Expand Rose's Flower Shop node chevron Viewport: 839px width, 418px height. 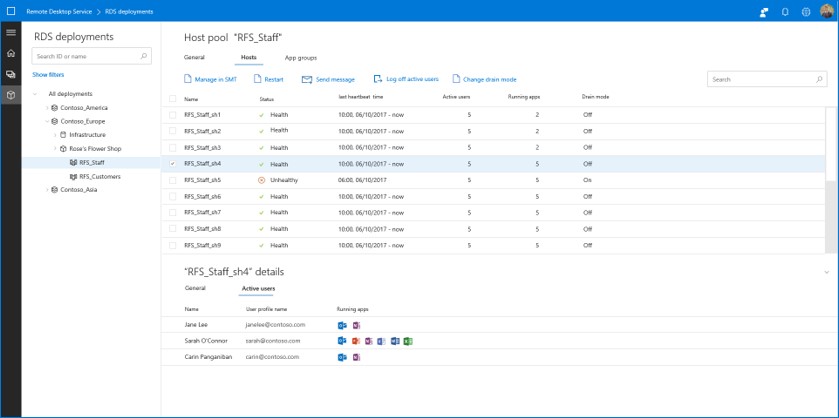click(x=55, y=149)
